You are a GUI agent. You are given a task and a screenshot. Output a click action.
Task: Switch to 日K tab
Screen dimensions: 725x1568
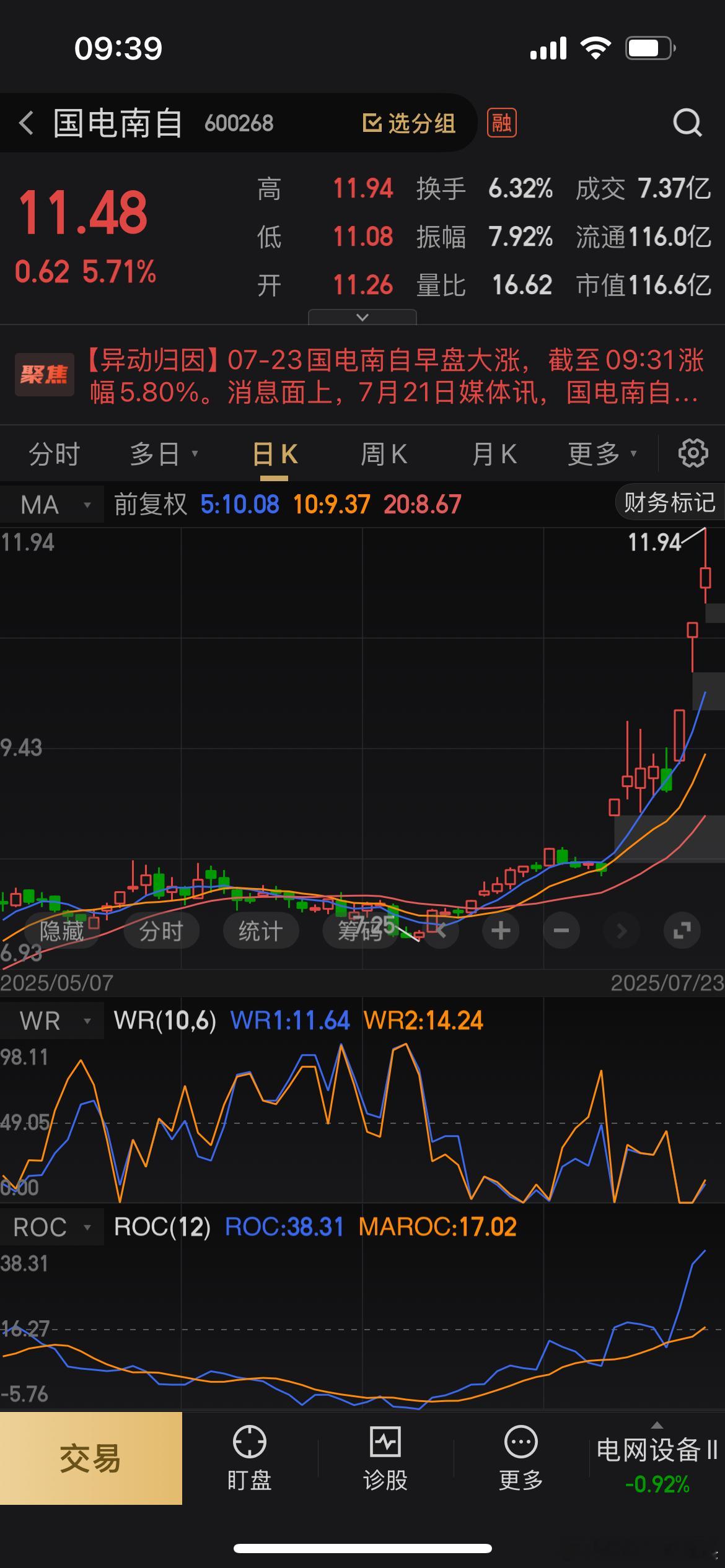pyautogui.click(x=275, y=454)
